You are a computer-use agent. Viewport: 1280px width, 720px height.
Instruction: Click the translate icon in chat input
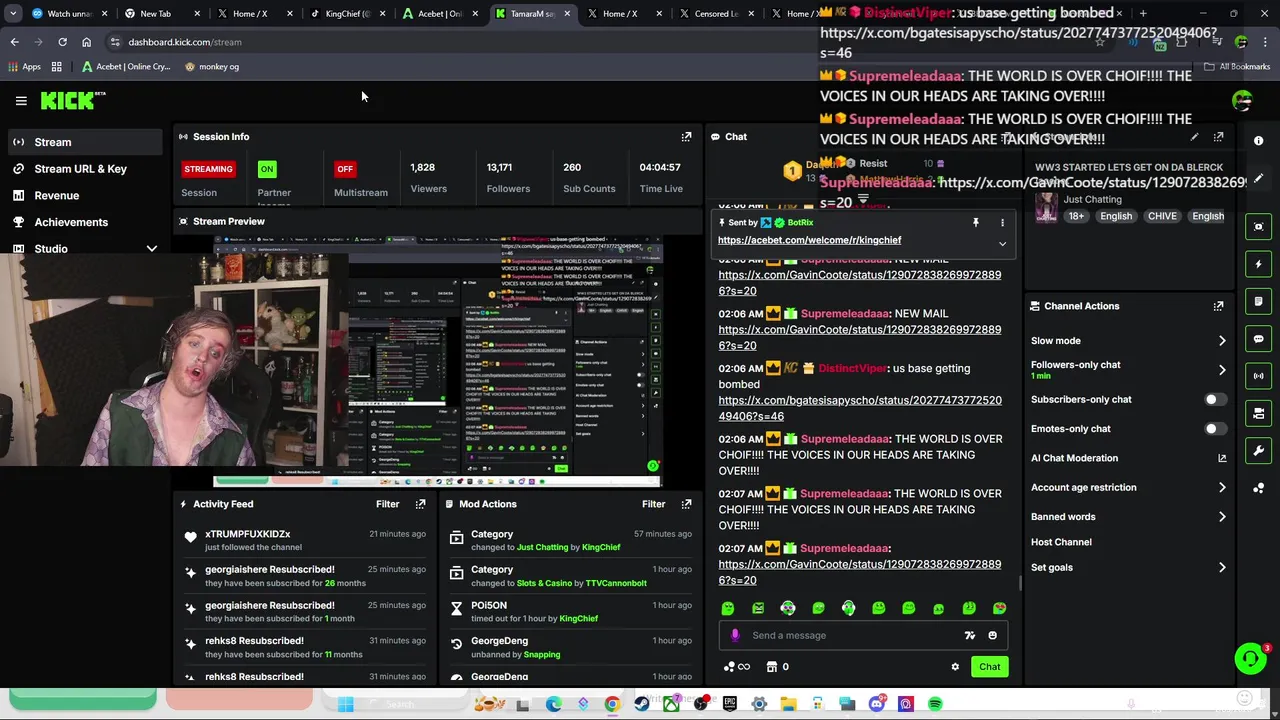tap(969, 635)
